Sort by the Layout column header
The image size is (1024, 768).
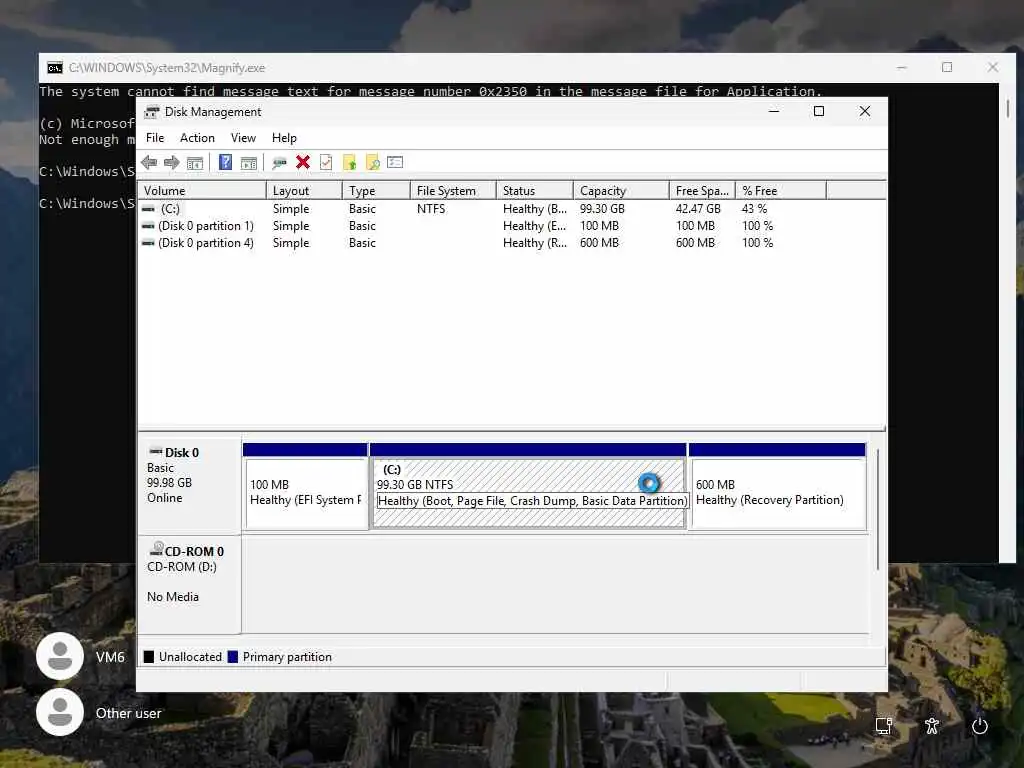click(x=304, y=191)
